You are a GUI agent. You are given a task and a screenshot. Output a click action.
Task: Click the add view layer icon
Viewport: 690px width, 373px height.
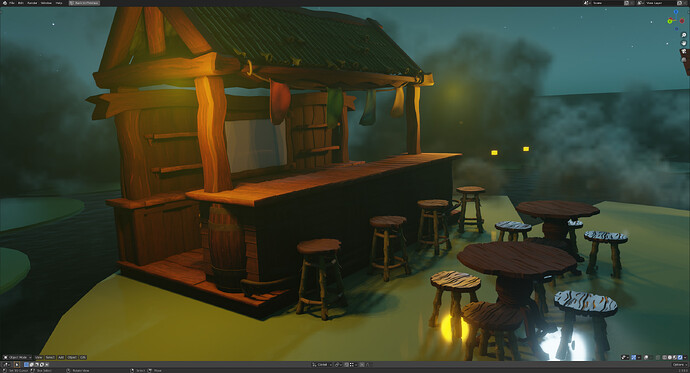[x=679, y=3]
